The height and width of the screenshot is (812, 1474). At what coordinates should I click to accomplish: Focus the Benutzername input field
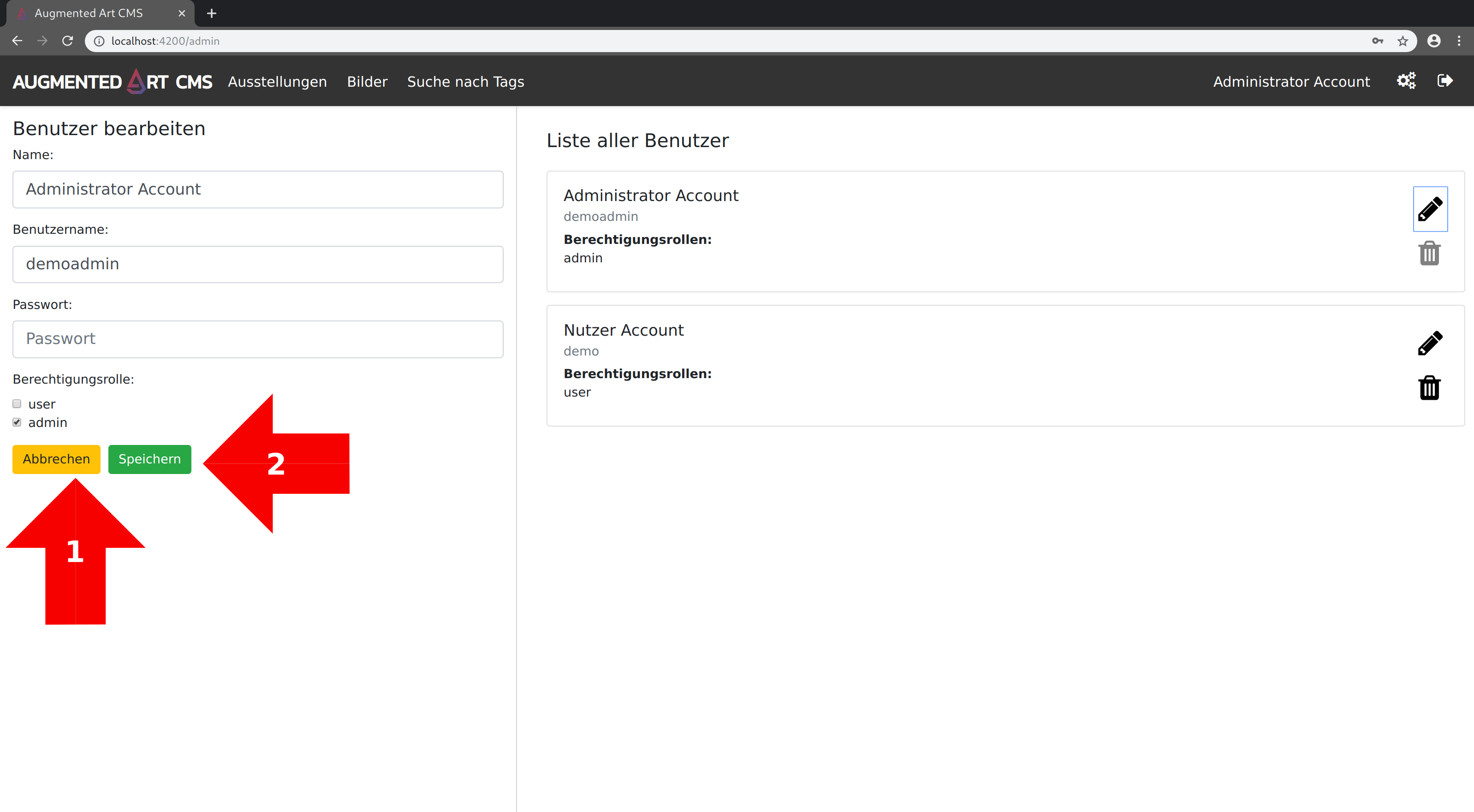pos(258,264)
